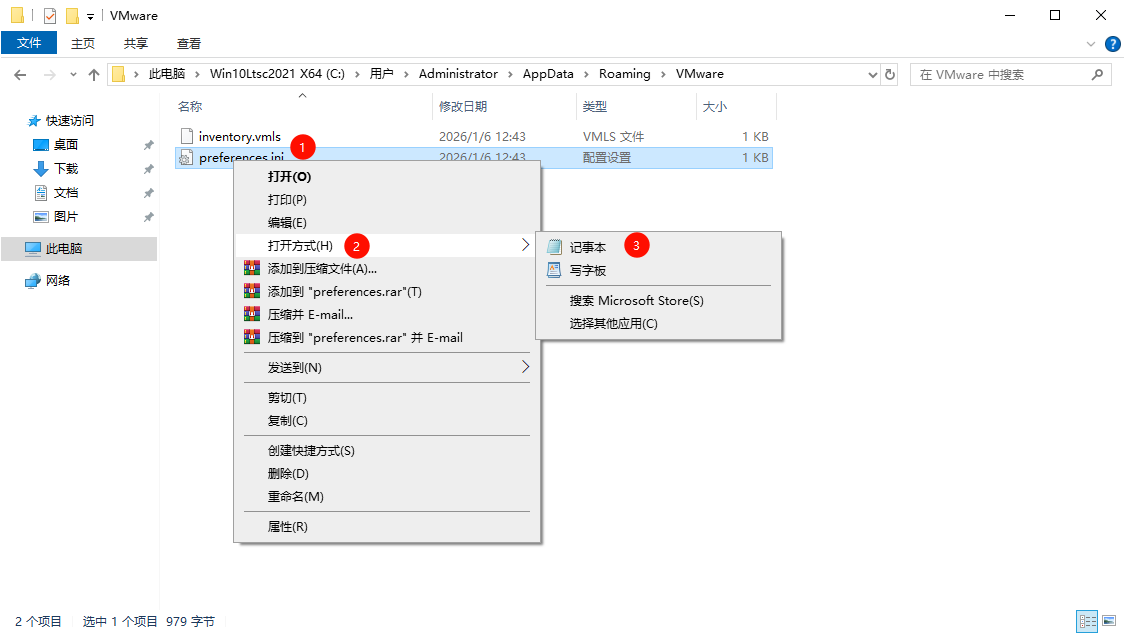Click the inventory.vmls file icon
This screenshot has height=634, width=1125.
[187, 136]
